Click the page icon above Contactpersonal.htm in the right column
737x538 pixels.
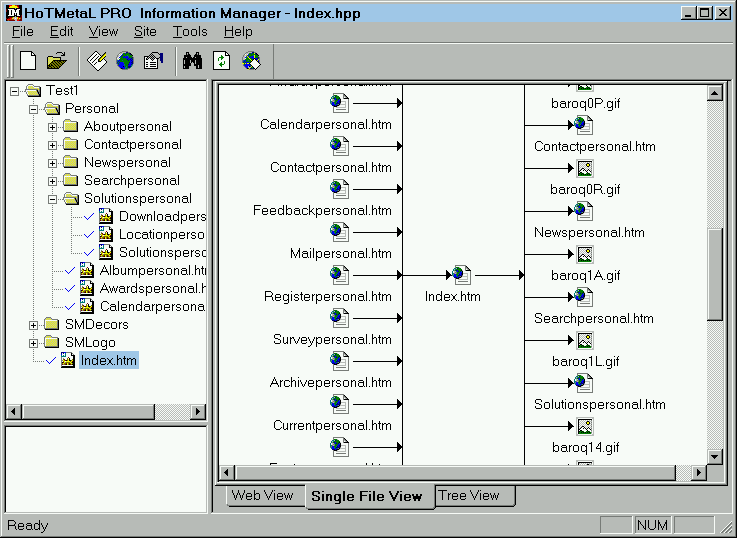583,125
